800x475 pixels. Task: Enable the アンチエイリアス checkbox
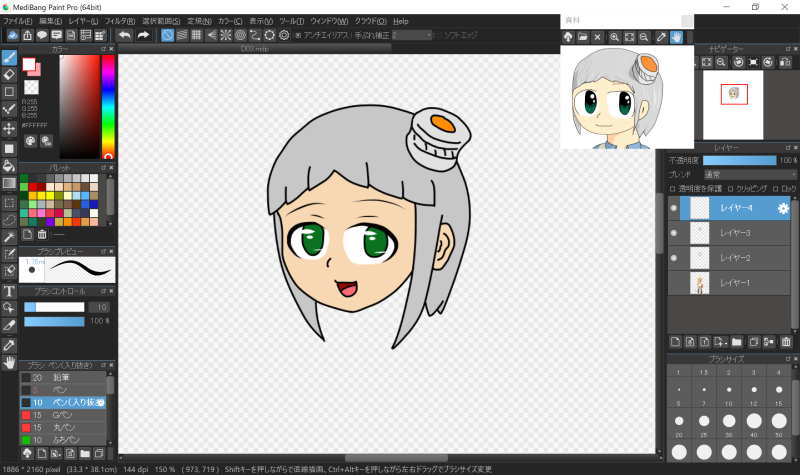(x=298, y=35)
